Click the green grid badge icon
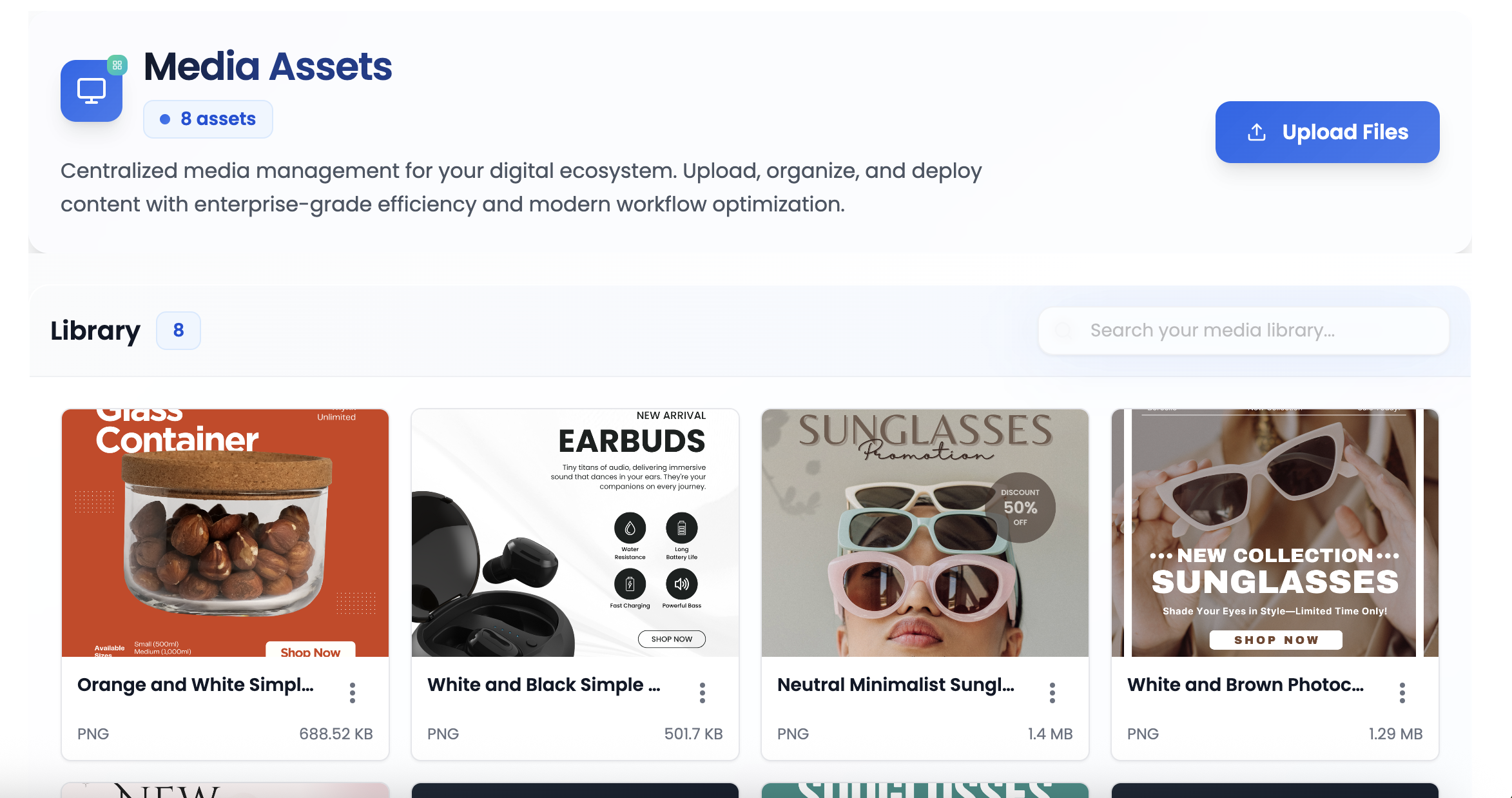The width and height of the screenshot is (1512, 798). tap(117, 65)
